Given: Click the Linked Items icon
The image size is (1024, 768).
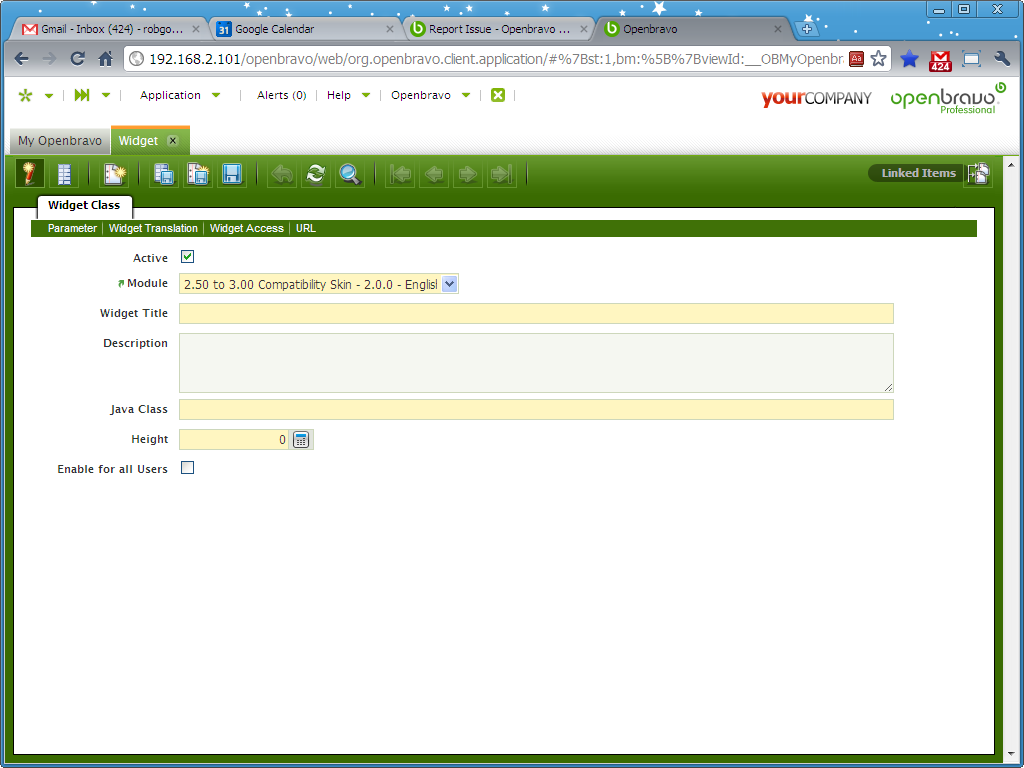Looking at the screenshot, I should [x=978, y=173].
